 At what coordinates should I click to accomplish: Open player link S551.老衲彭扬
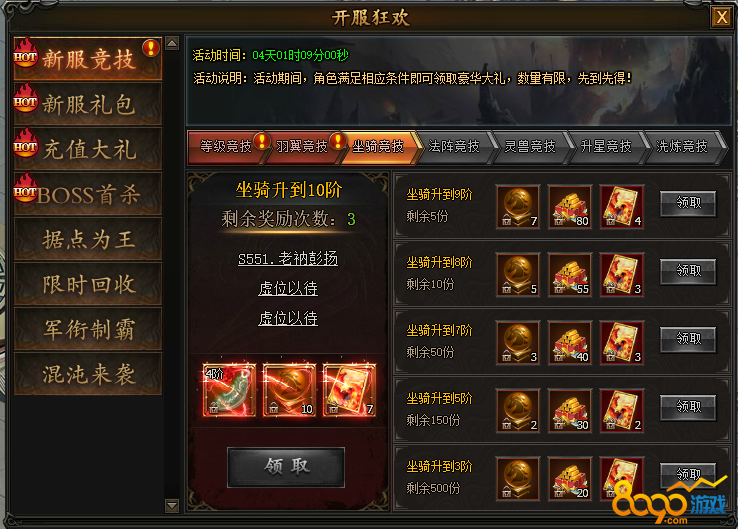(288, 259)
